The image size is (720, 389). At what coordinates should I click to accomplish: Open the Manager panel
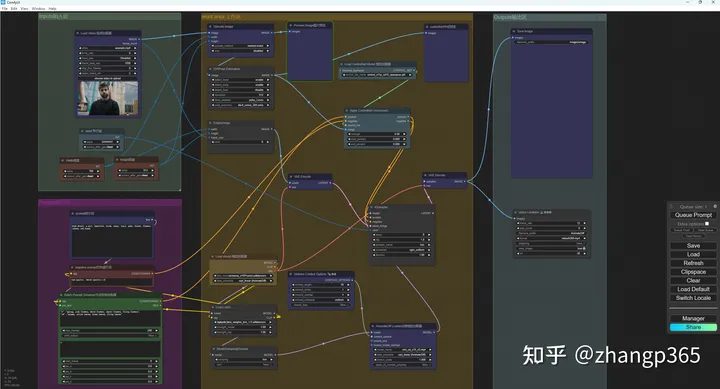point(693,318)
